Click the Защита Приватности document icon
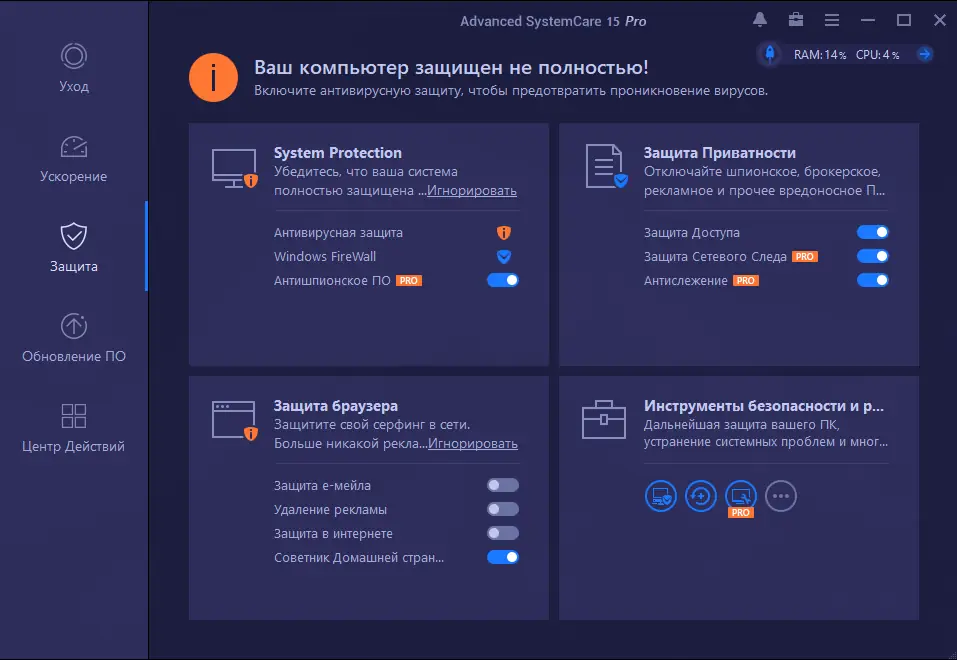This screenshot has width=957, height=660. pyautogui.click(x=606, y=166)
